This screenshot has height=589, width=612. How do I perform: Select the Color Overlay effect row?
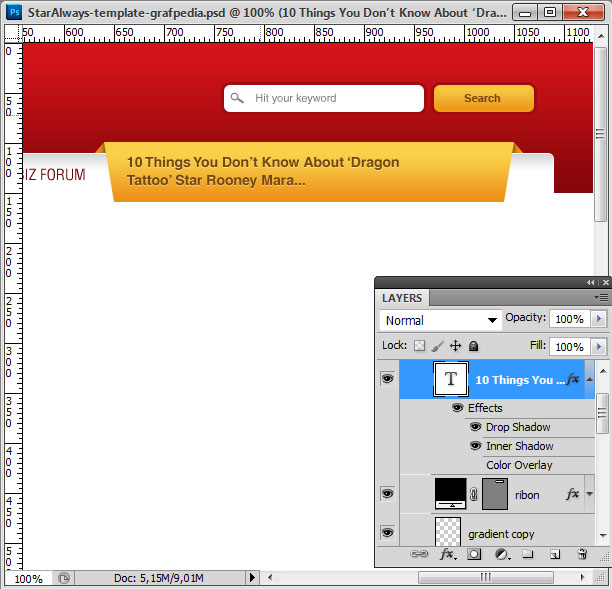(530, 465)
